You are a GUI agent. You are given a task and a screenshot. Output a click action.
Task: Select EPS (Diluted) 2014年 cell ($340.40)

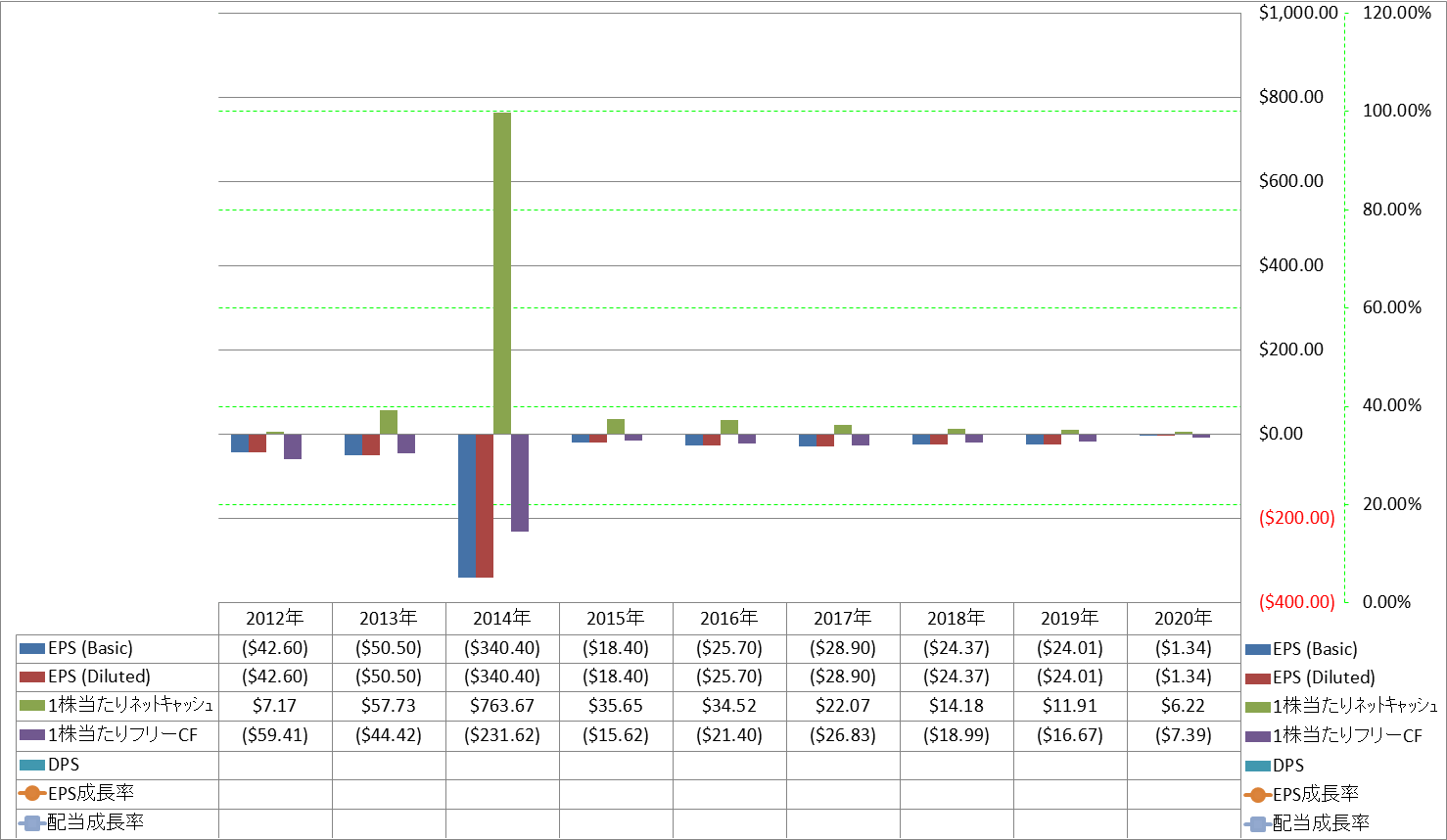[x=502, y=677]
